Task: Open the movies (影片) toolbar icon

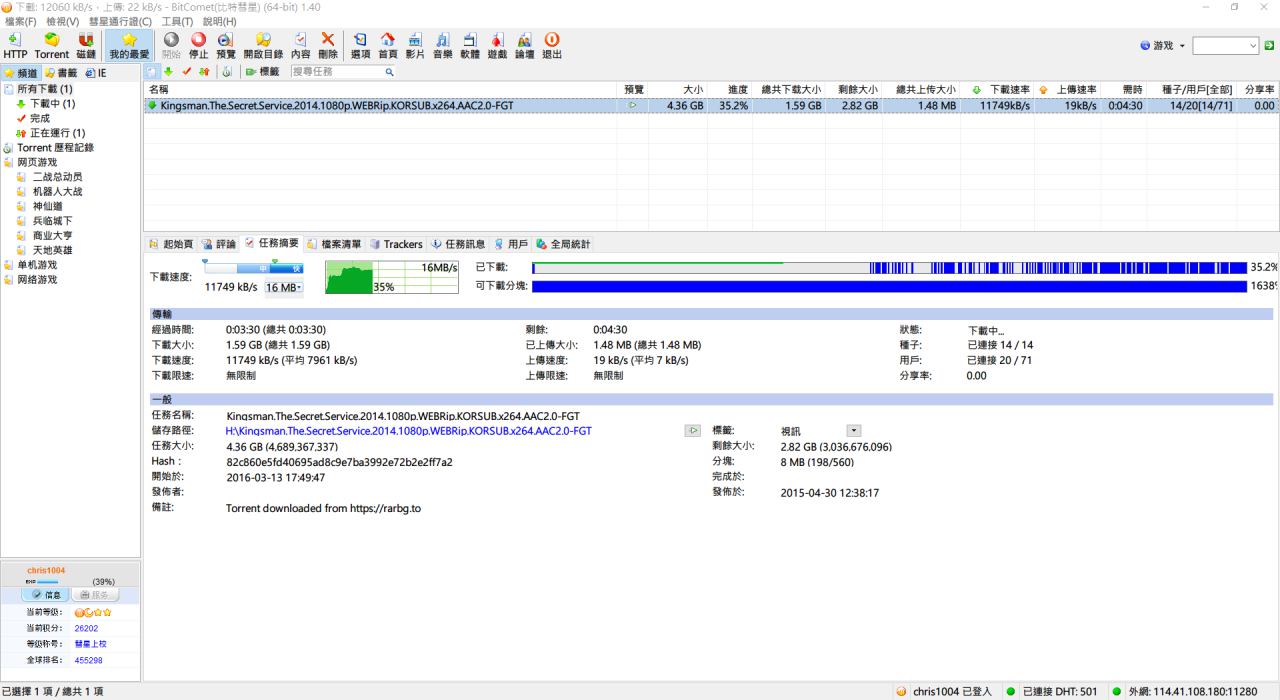Action: [415, 46]
